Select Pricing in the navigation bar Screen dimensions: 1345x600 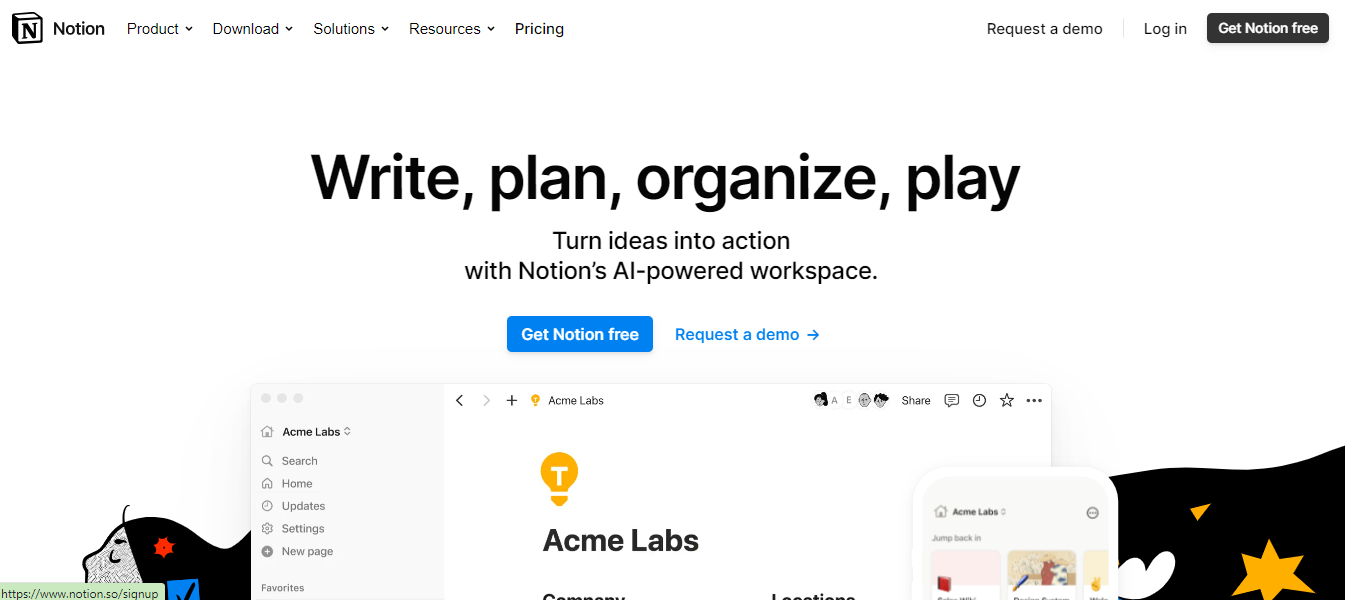point(539,28)
